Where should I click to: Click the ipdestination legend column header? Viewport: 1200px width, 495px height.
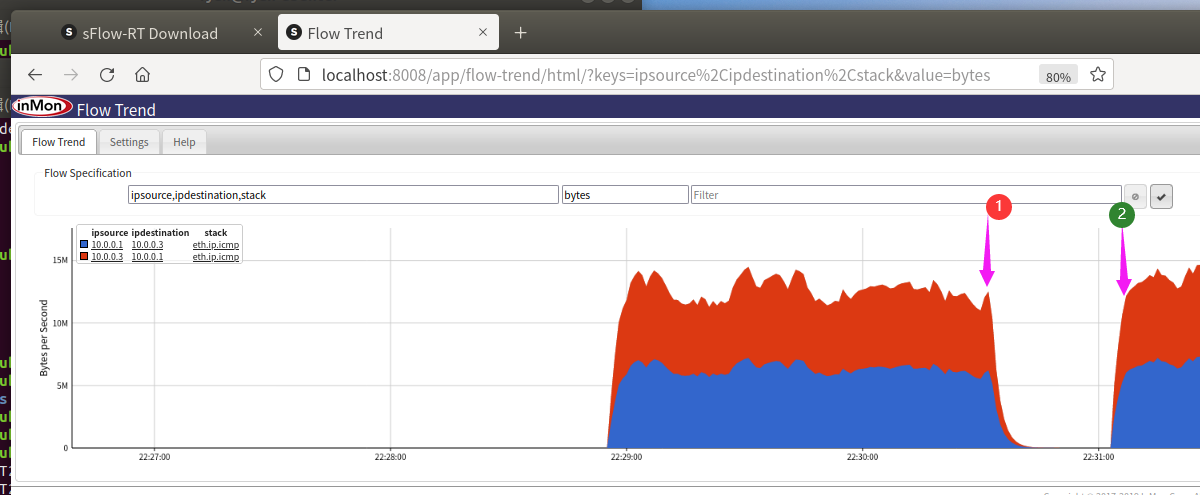point(160,232)
